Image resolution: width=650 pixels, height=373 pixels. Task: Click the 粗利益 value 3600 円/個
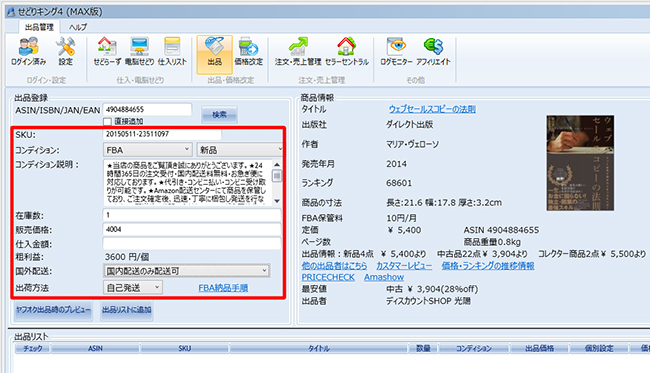[x=127, y=257]
